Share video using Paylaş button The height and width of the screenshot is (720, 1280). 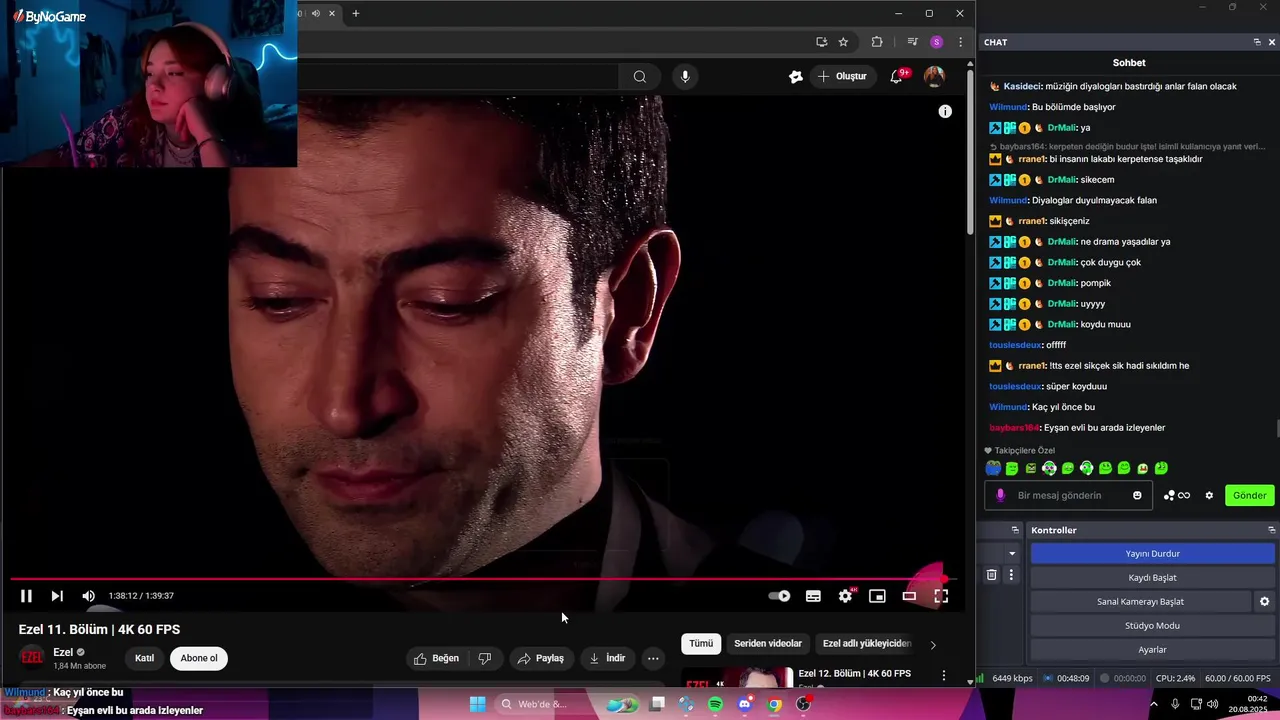click(x=540, y=658)
